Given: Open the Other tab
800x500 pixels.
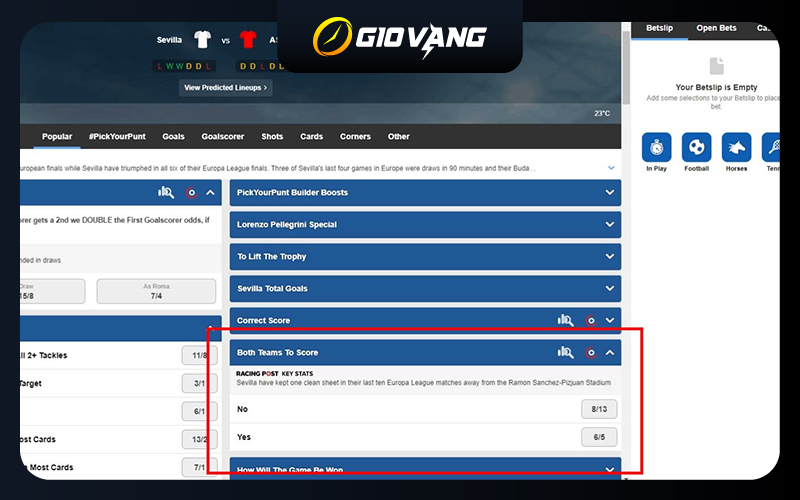Looking at the screenshot, I should [398, 137].
